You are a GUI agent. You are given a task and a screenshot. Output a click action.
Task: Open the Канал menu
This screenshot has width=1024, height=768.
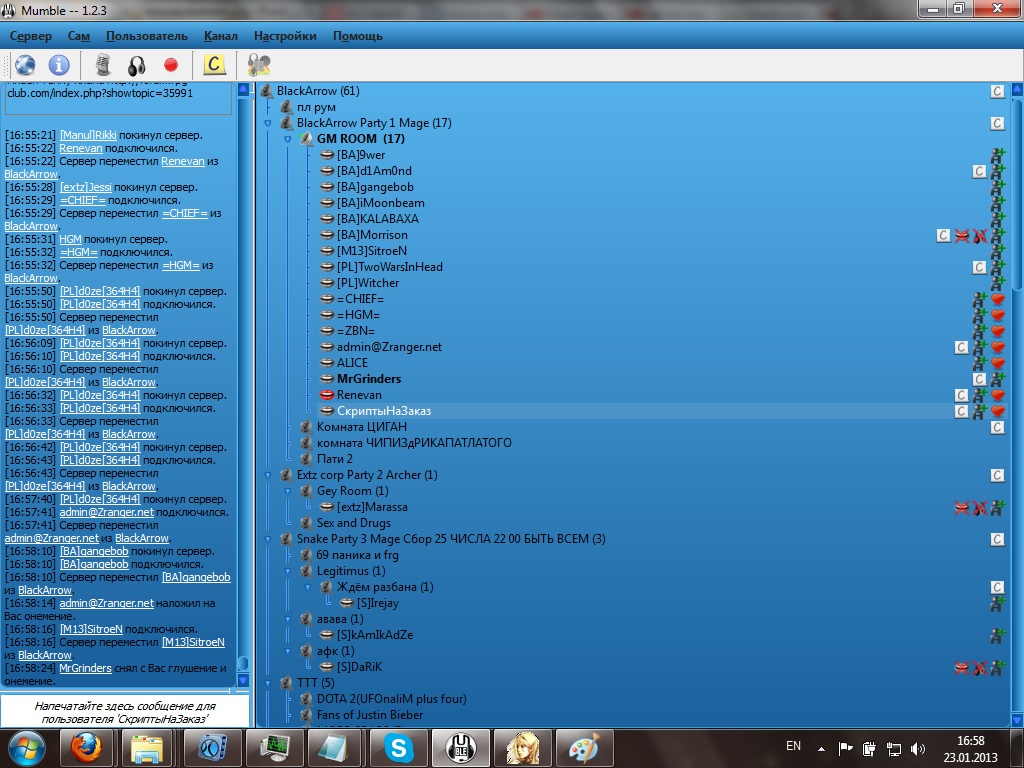[x=221, y=36]
